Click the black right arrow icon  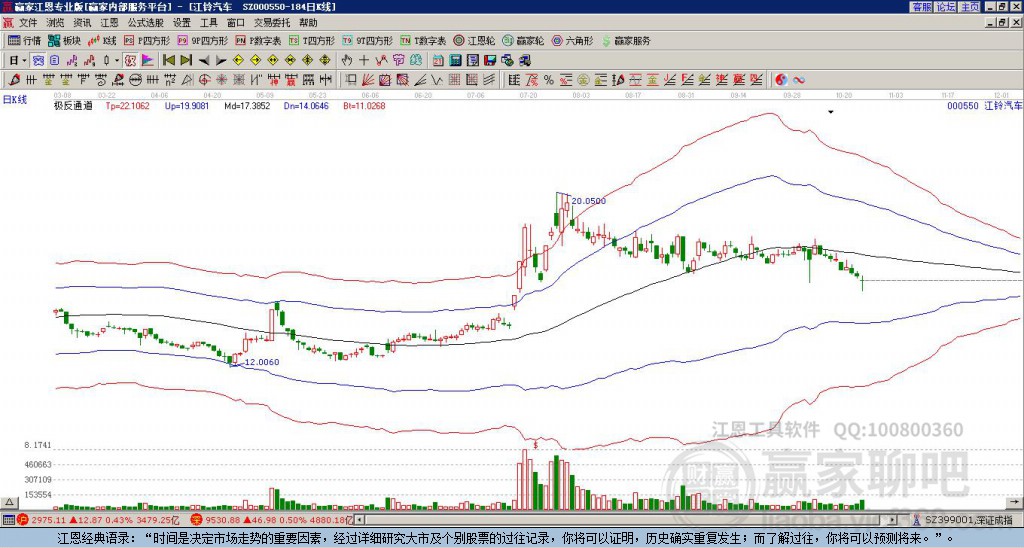[221, 61]
